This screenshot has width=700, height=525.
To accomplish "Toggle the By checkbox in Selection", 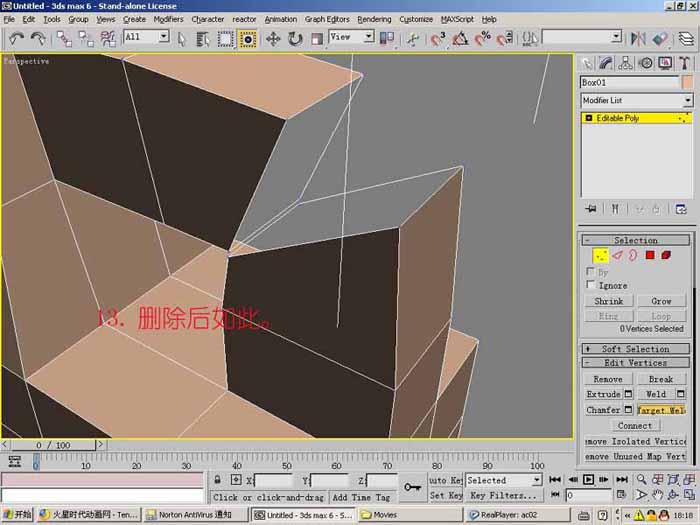I will tap(591, 271).
